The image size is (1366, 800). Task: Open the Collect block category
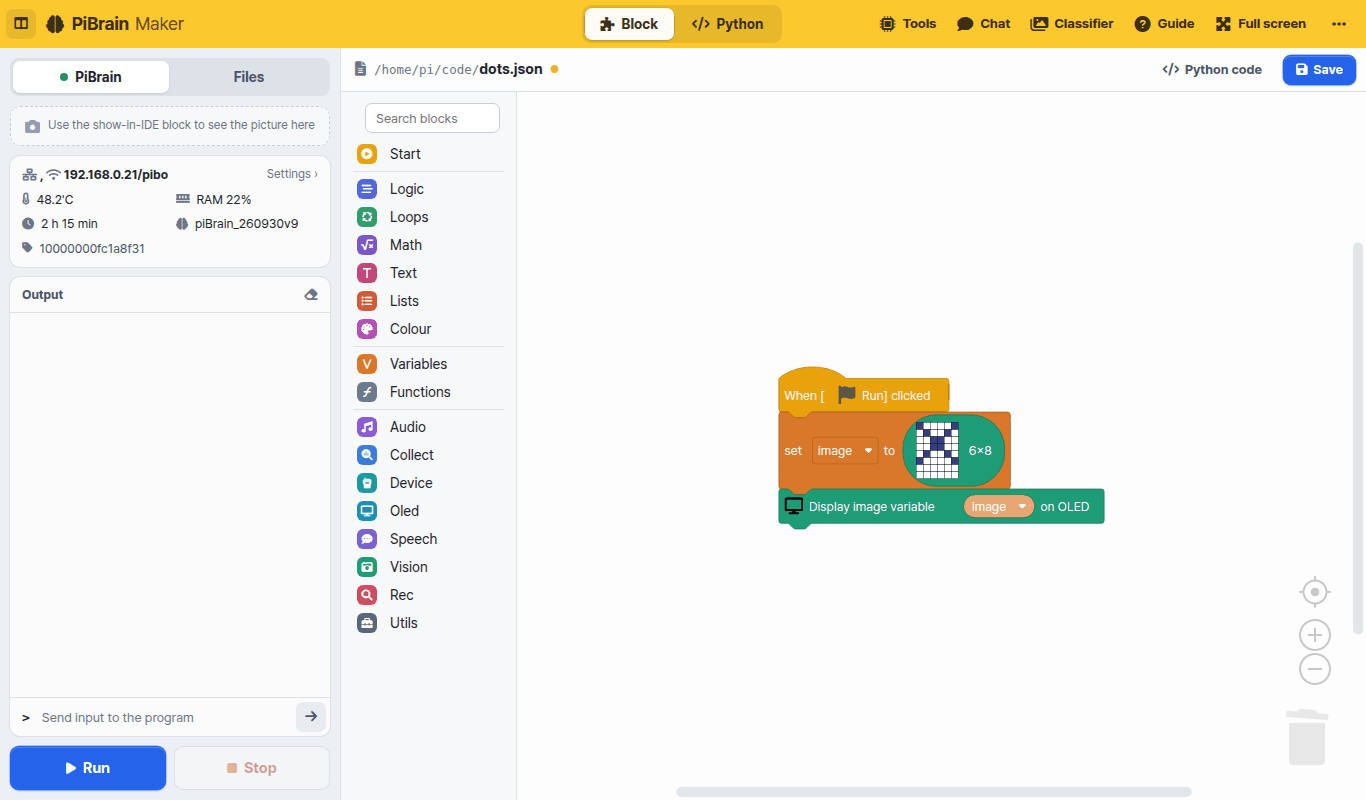point(429,455)
